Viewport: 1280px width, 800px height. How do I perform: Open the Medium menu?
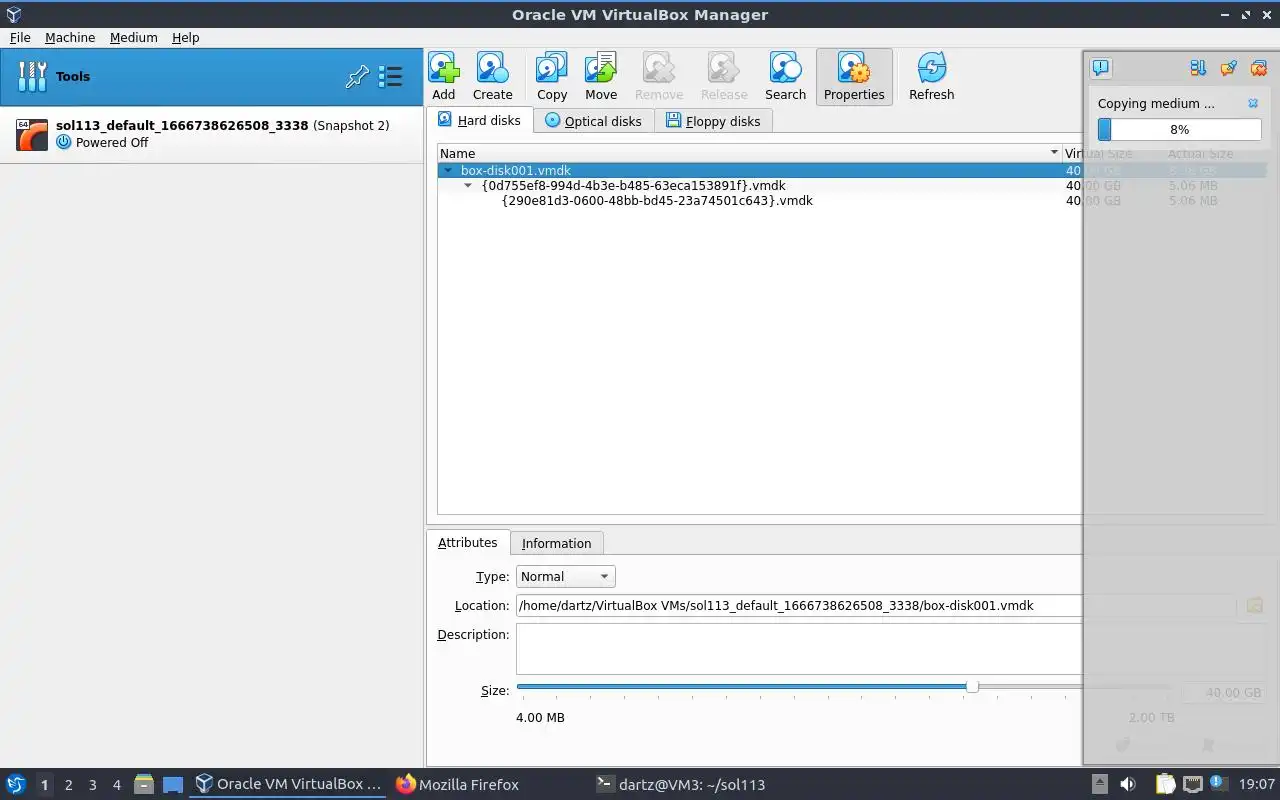tap(134, 37)
